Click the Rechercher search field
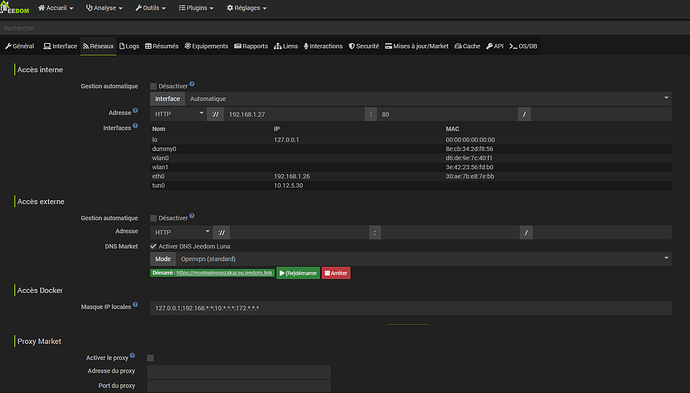 pos(345,28)
